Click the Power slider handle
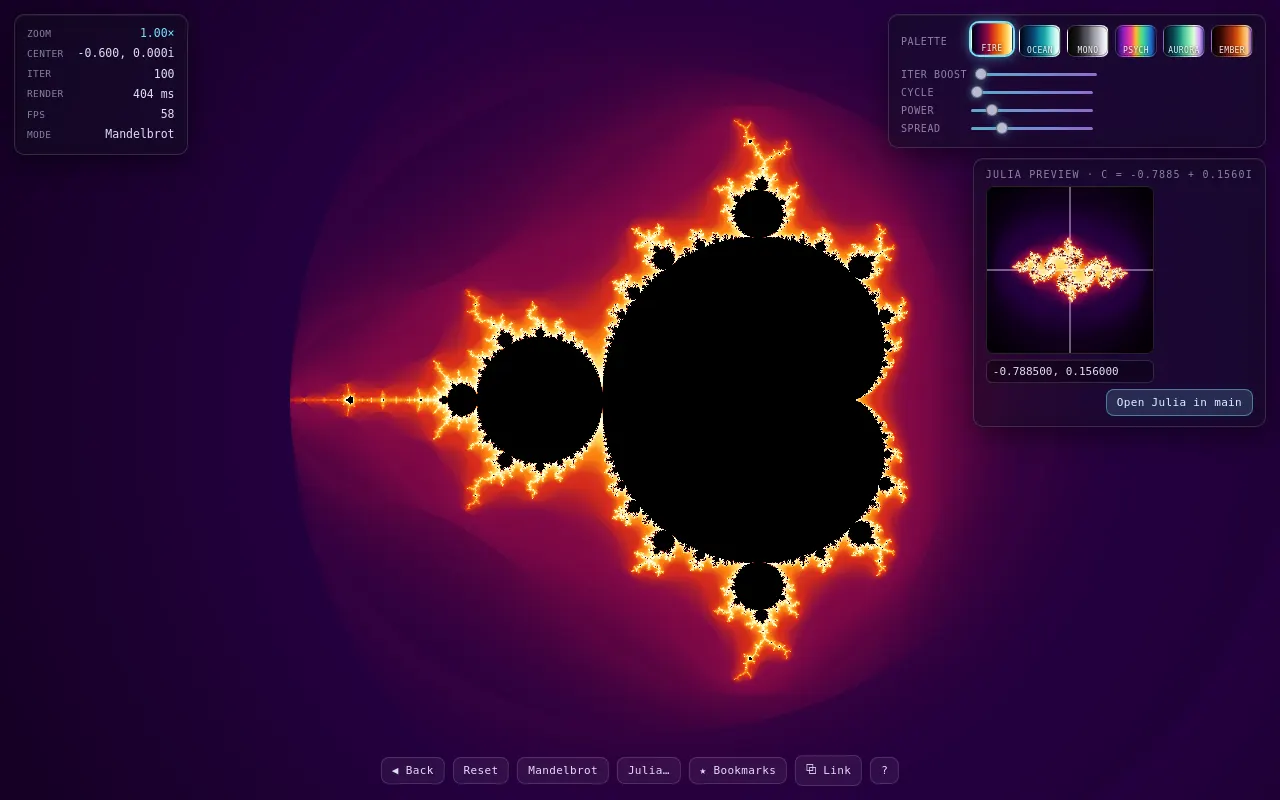Viewport: 1280px width, 800px height. (x=992, y=110)
